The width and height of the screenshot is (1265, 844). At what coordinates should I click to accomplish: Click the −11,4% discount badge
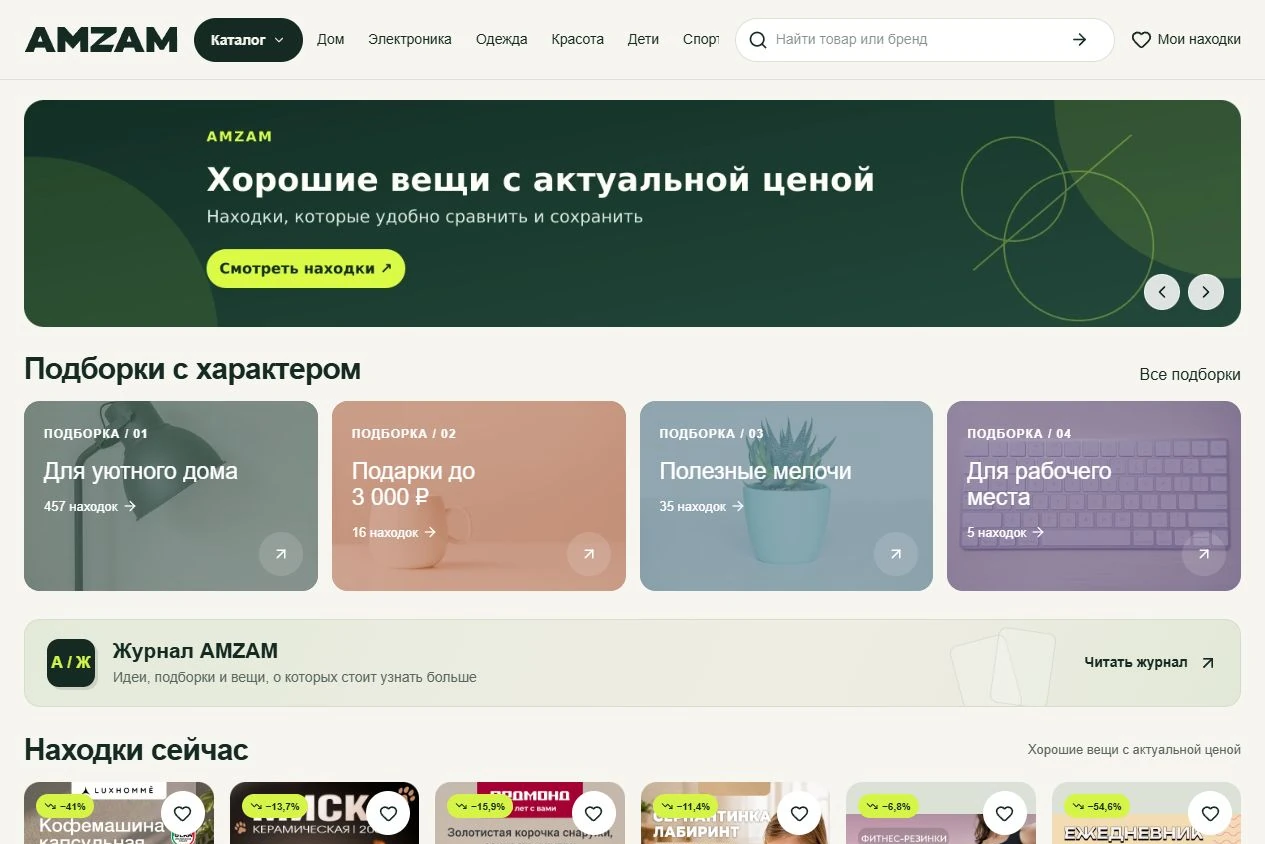click(x=687, y=806)
